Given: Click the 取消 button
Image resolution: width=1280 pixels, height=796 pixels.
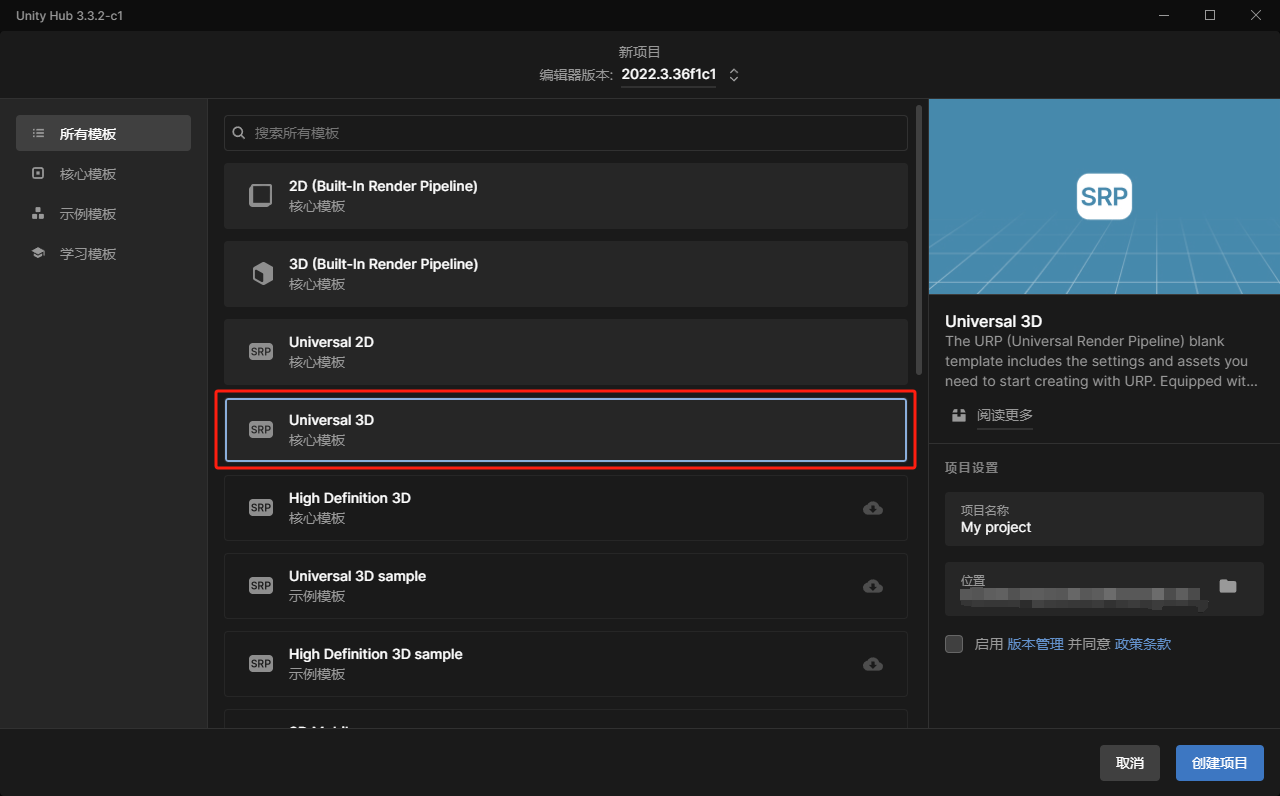Looking at the screenshot, I should pos(1130,763).
